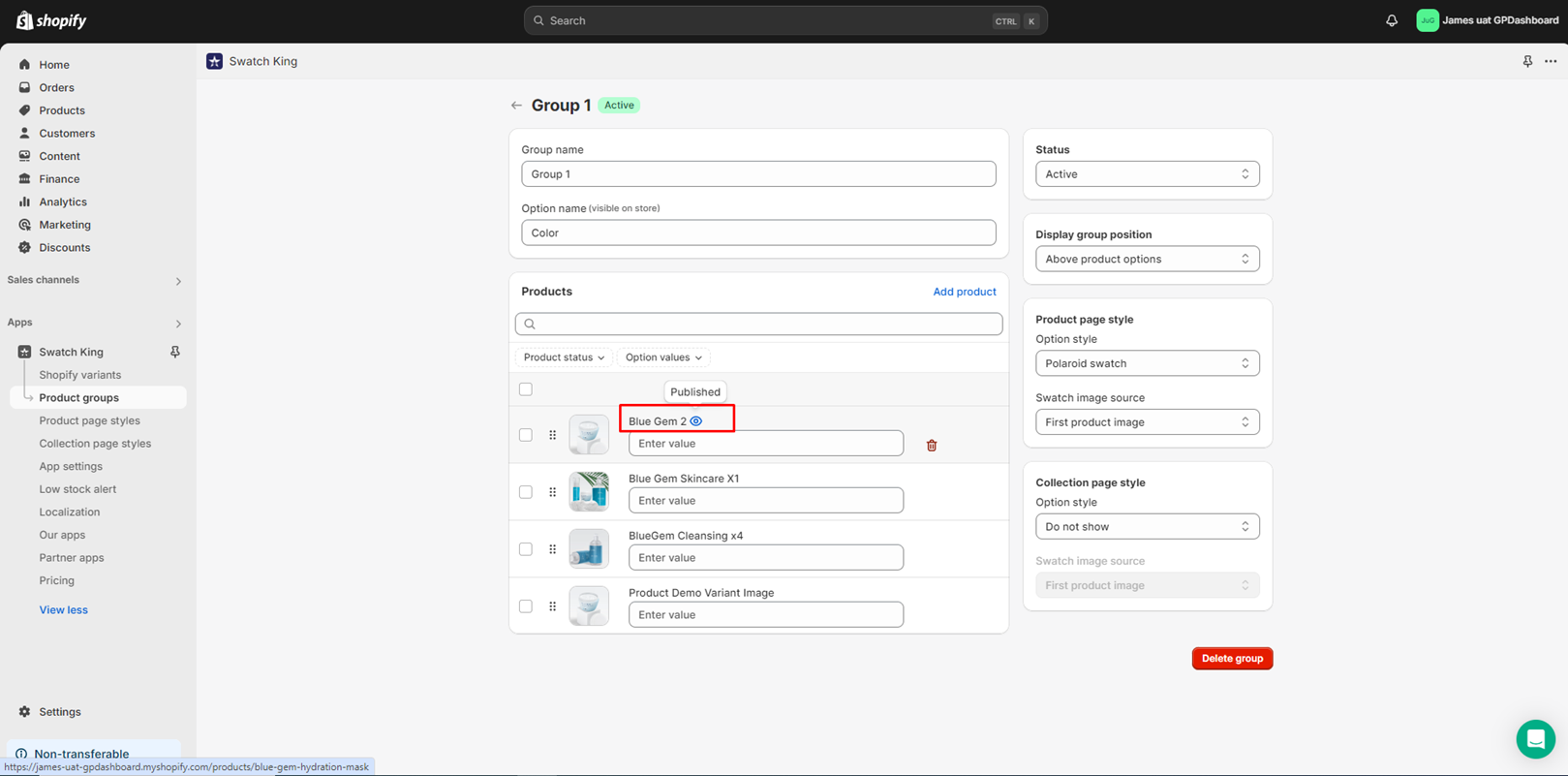Click the Finance sidebar icon
This screenshot has height=776, width=1568.
pyautogui.click(x=24, y=179)
